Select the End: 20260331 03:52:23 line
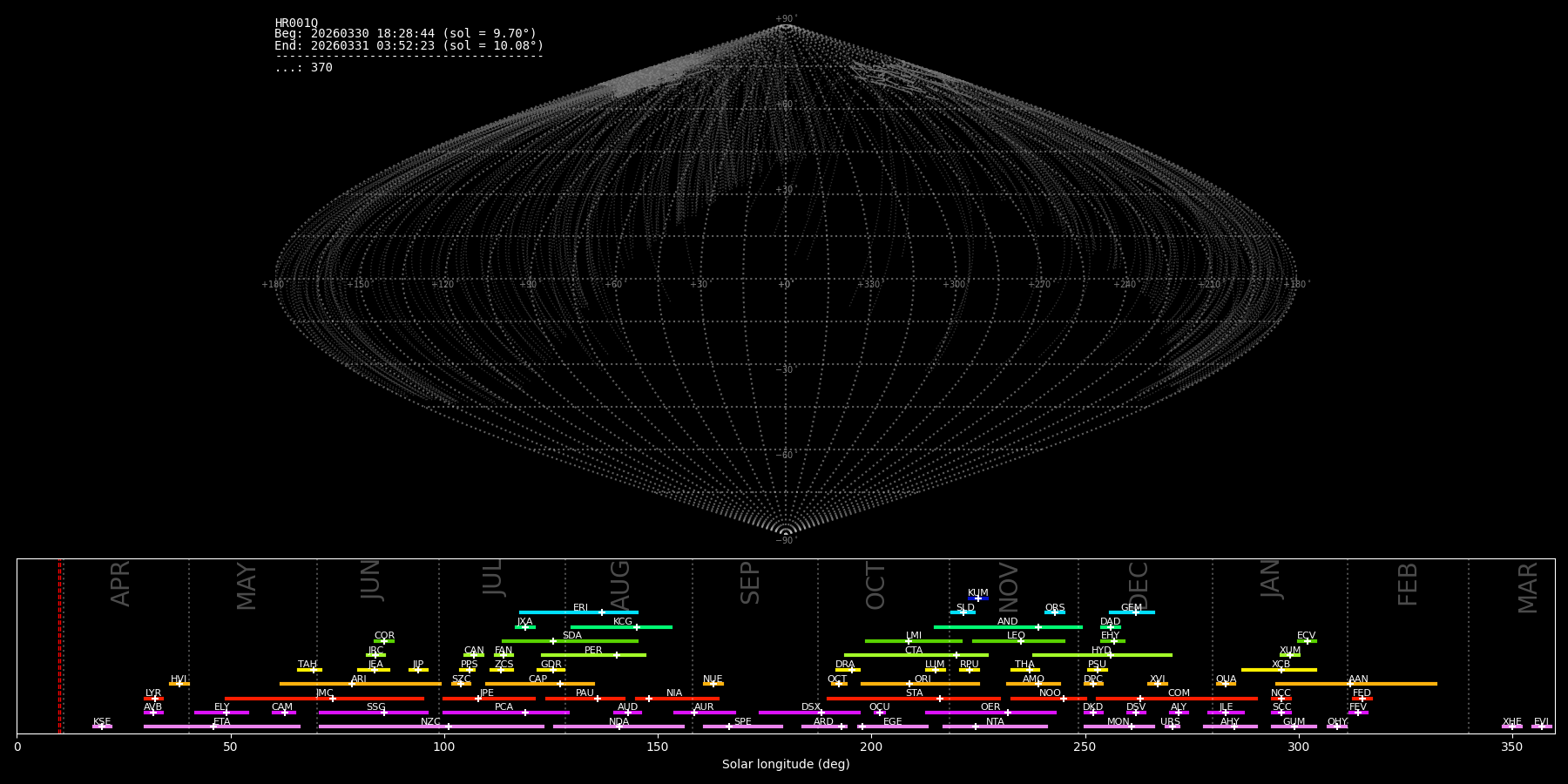 pos(409,46)
